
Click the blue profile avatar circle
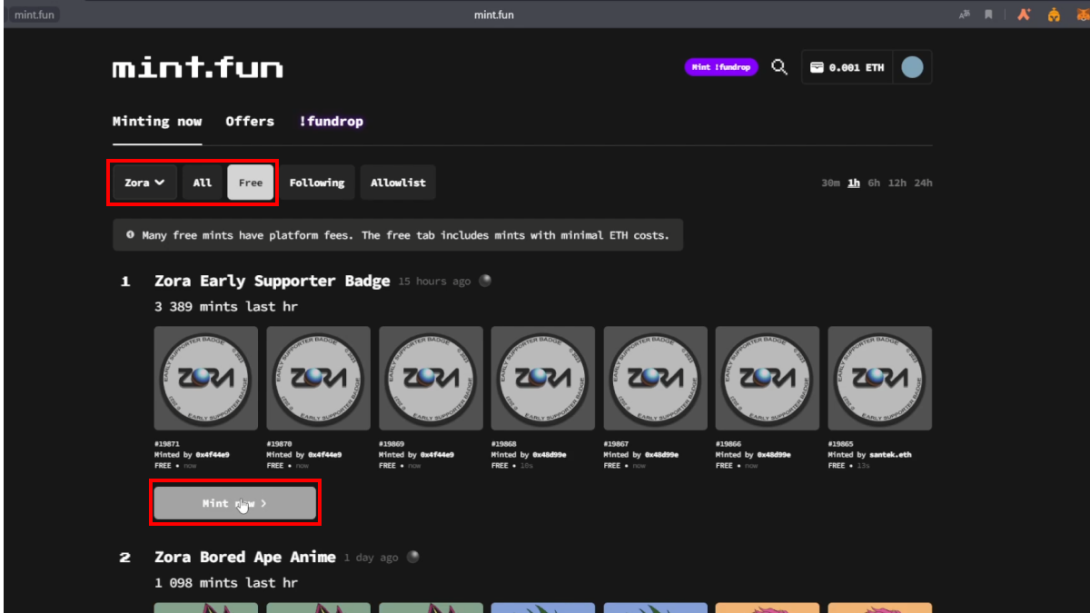click(912, 67)
